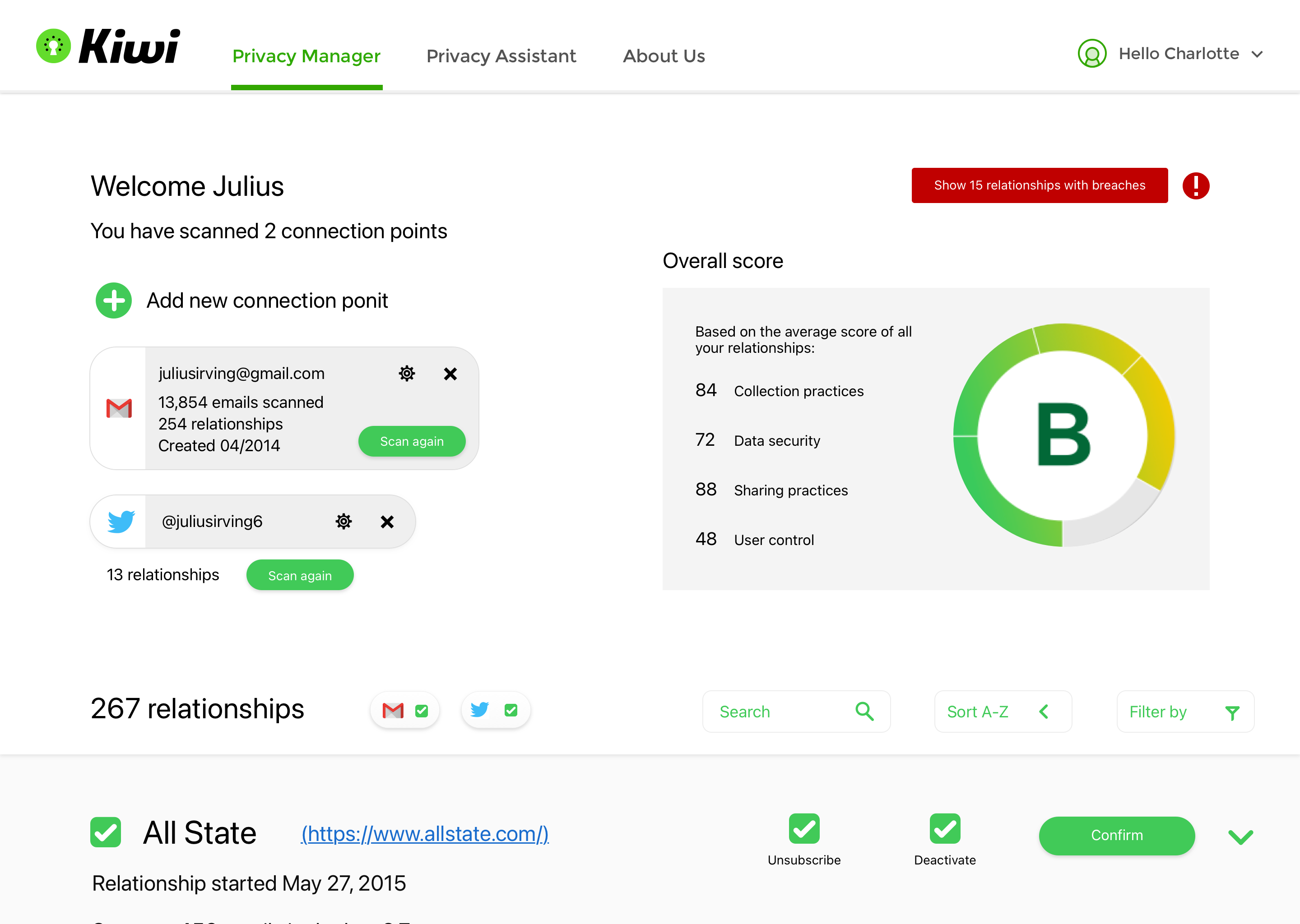Open settings gear for @juliusirving6 Twitter
The height and width of the screenshot is (924, 1300).
click(x=343, y=521)
